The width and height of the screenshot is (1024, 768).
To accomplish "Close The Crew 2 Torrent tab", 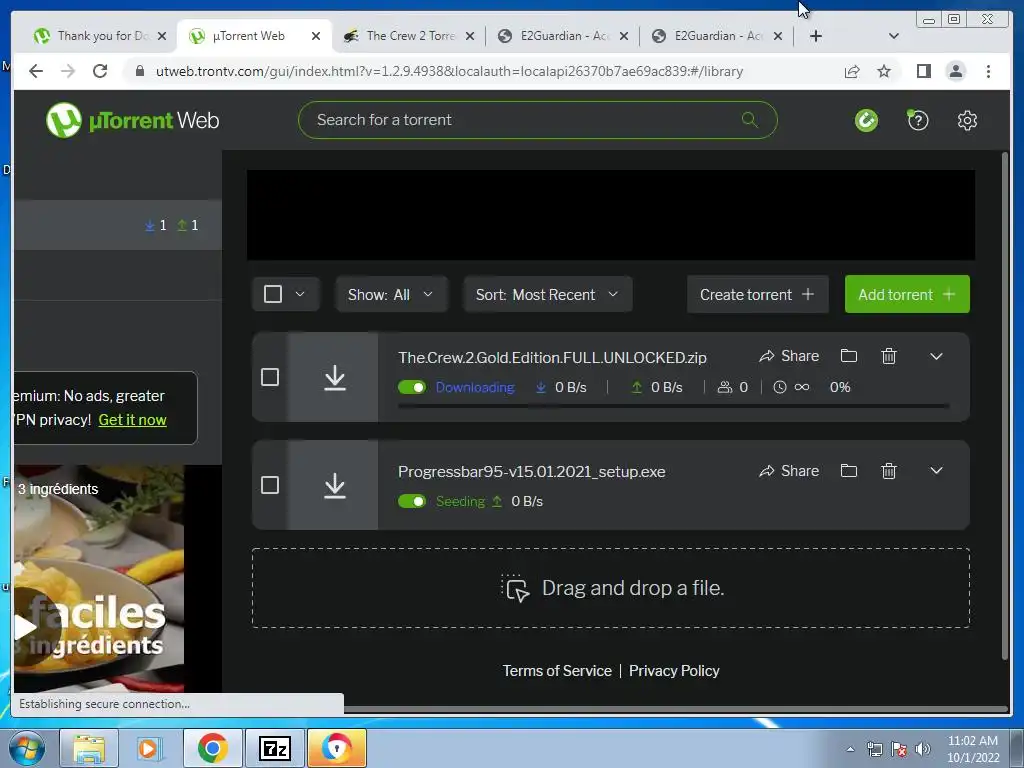I will click(470, 36).
